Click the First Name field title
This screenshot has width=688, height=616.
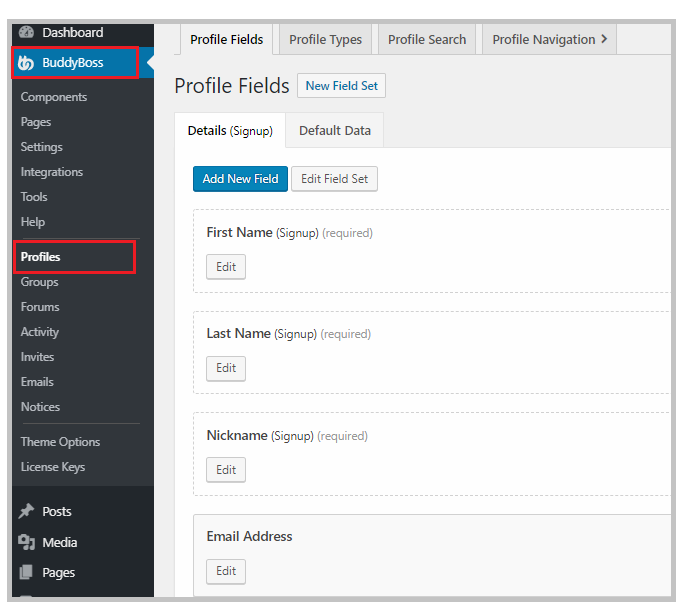(x=240, y=233)
